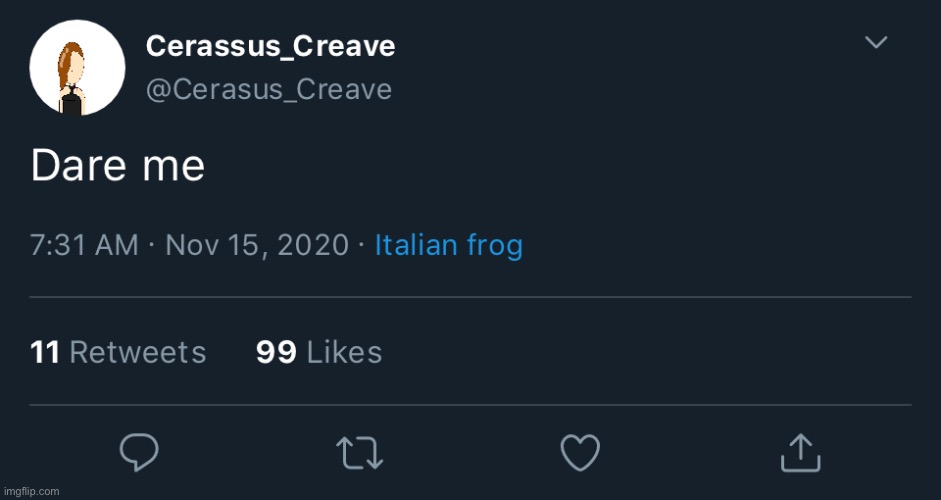941x500 pixels.
Task: Click the retweet count number 11
Action: point(45,352)
